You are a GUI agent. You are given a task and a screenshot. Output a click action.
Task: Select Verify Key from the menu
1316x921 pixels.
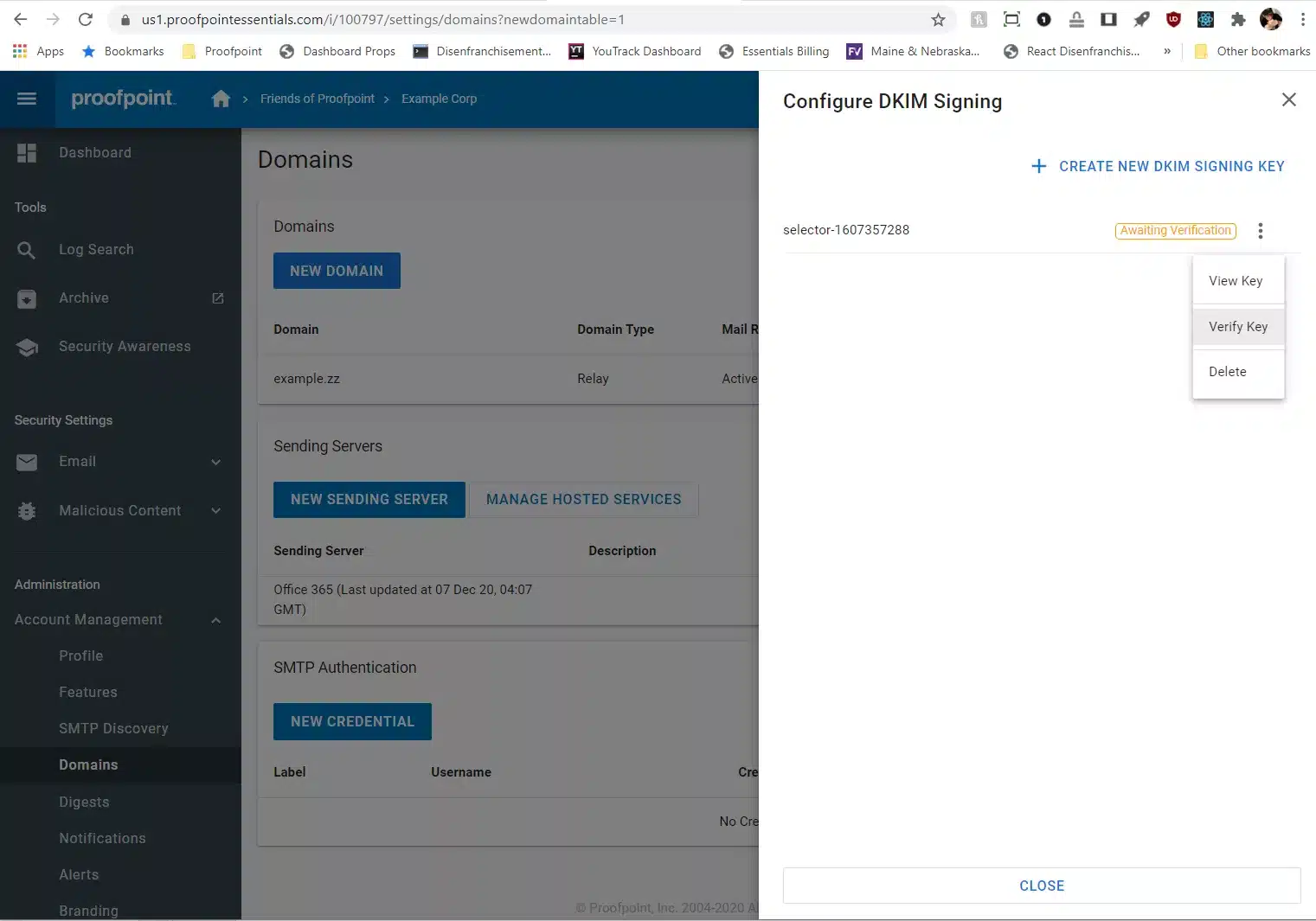pos(1237,327)
